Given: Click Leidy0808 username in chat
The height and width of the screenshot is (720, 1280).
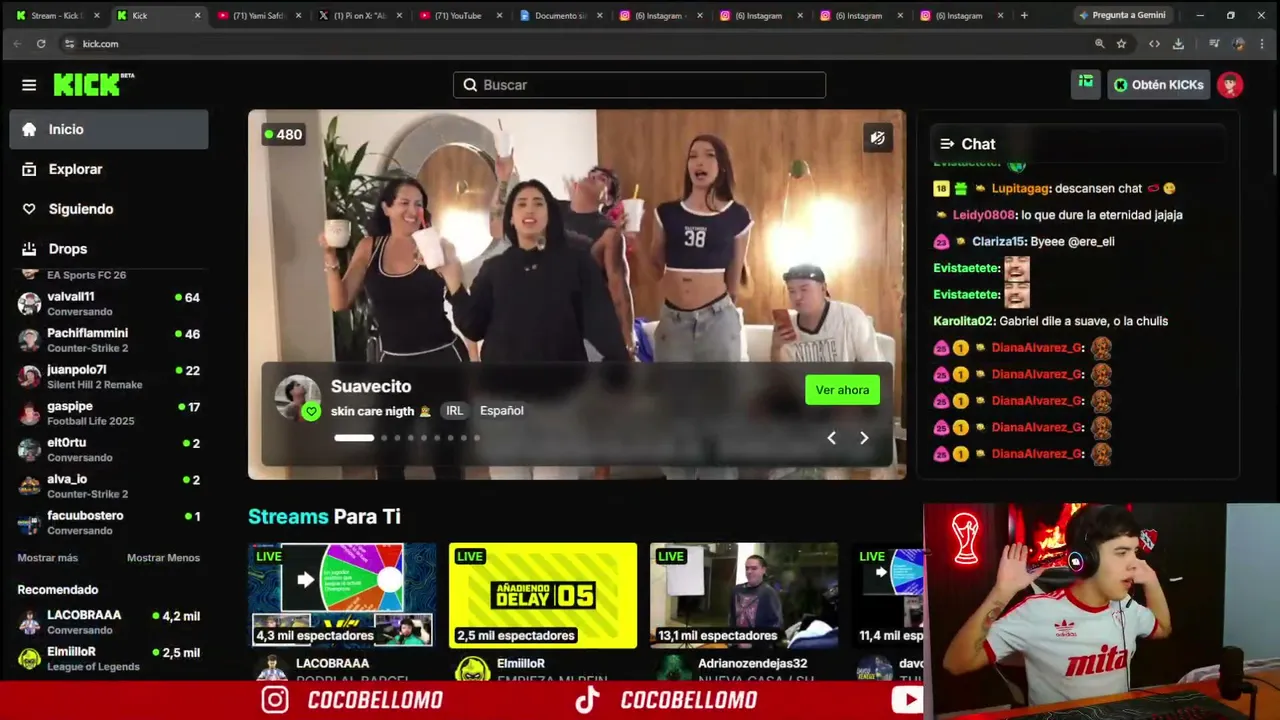Looking at the screenshot, I should point(984,215).
